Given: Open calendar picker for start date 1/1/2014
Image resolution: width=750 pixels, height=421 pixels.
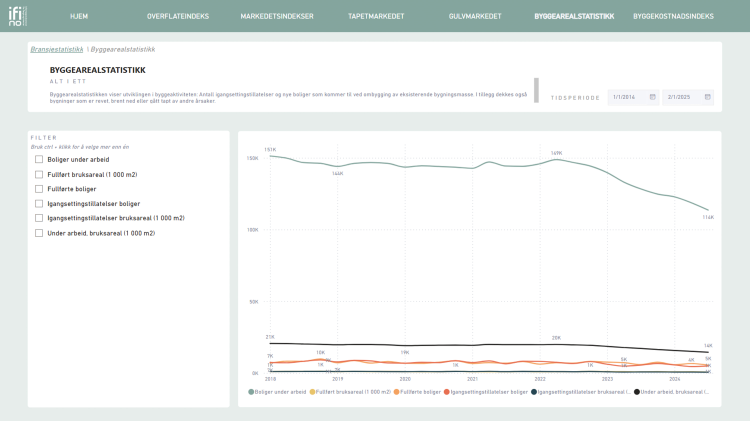Looking at the screenshot, I should click(652, 97).
